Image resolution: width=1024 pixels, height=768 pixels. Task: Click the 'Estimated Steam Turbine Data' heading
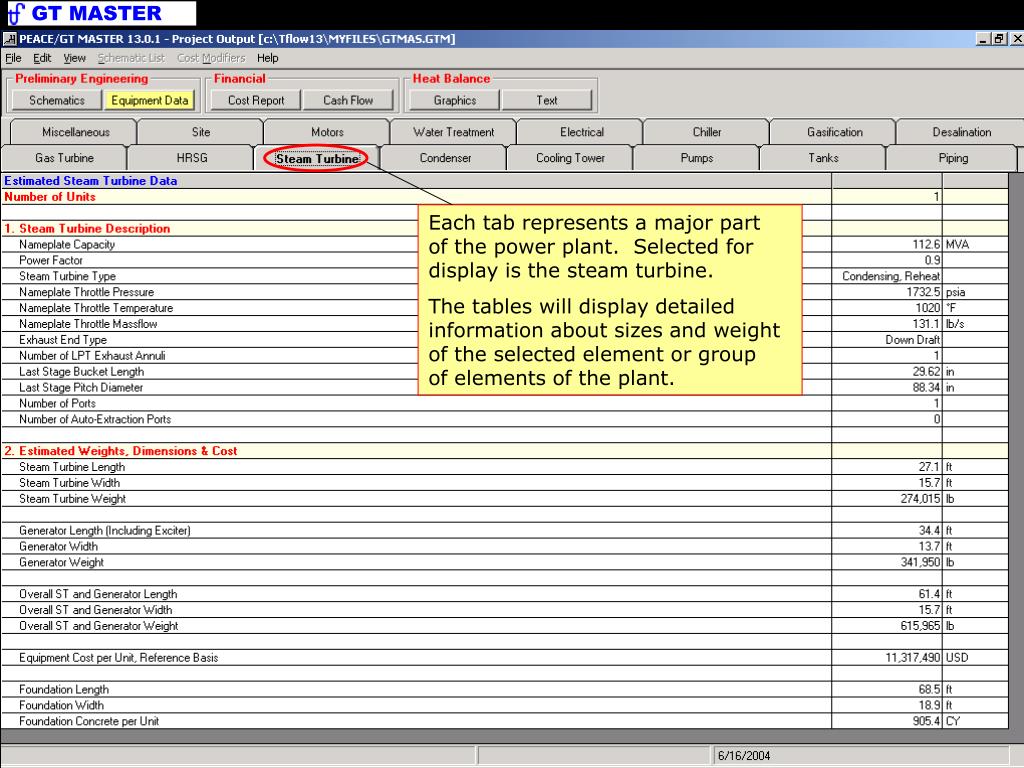pos(90,181)
